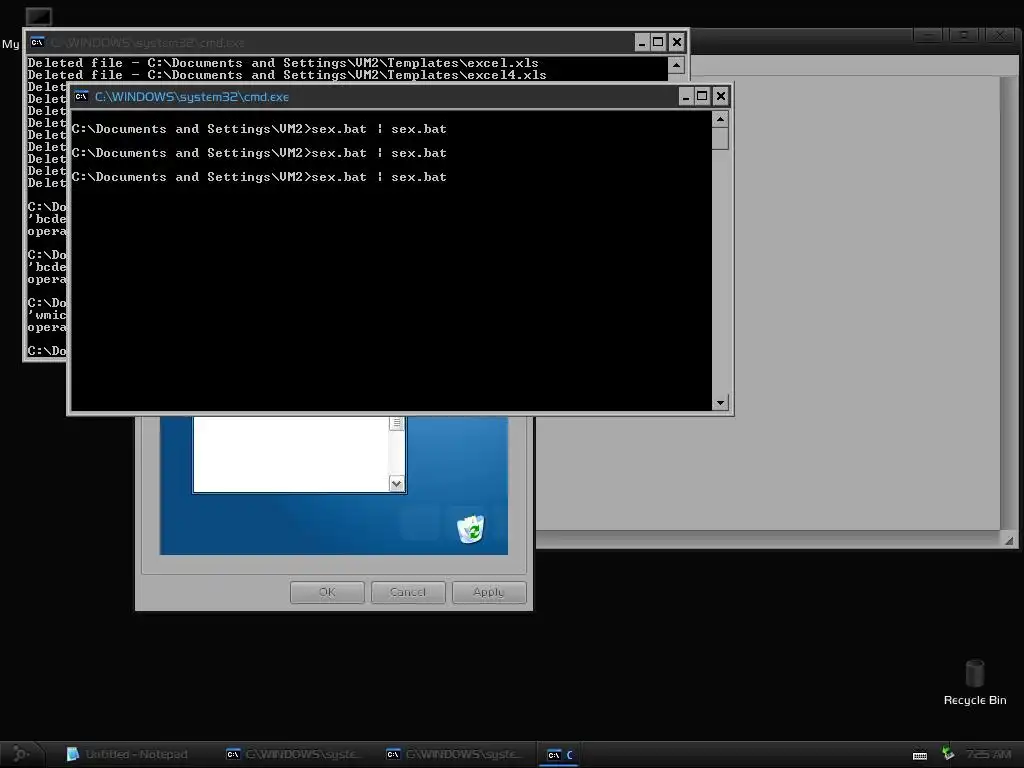Minimize the dark background window on the right

coord(927,35)
